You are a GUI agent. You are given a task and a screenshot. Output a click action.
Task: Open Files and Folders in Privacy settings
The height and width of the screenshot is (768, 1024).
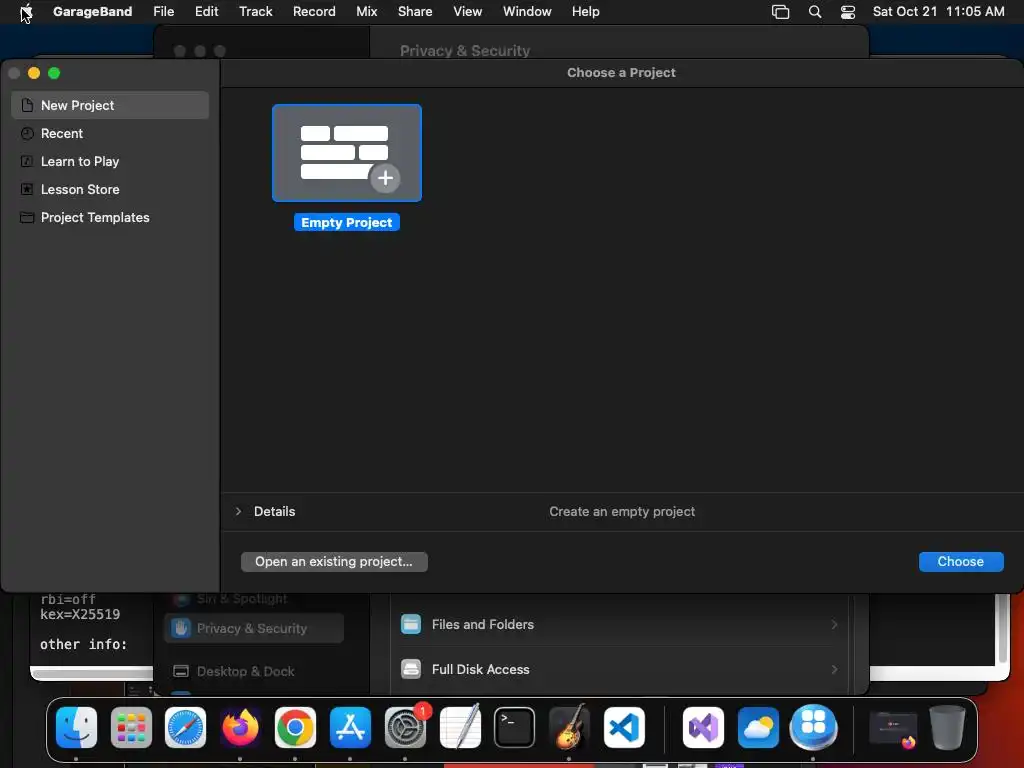pyautogui.click(x=618, y=624)
